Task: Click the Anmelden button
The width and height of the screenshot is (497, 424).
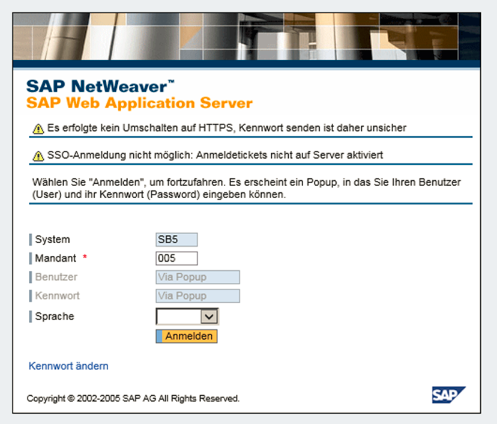Action: pyautogui.click(x=187, y=336)
